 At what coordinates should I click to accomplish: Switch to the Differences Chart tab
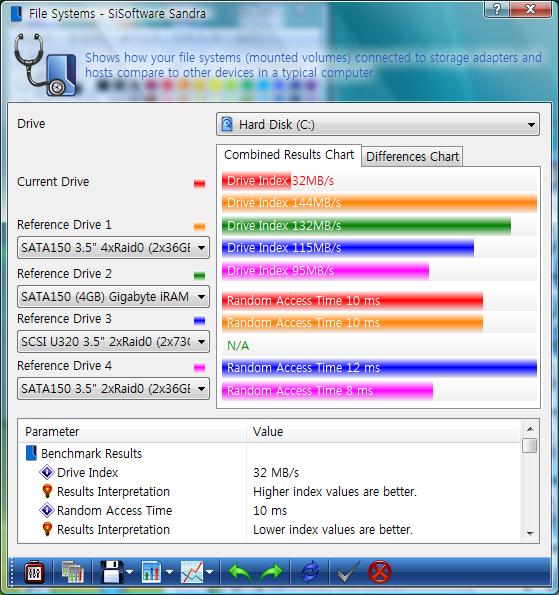(412, 156)
